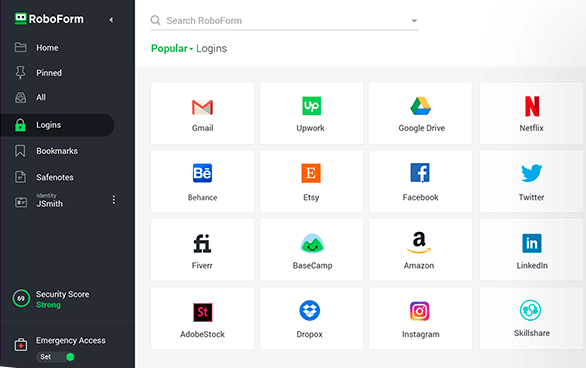This screenshot has height=368, width=586.
Task: Show All items in sidebar
Action: click(x=41, y=98)
